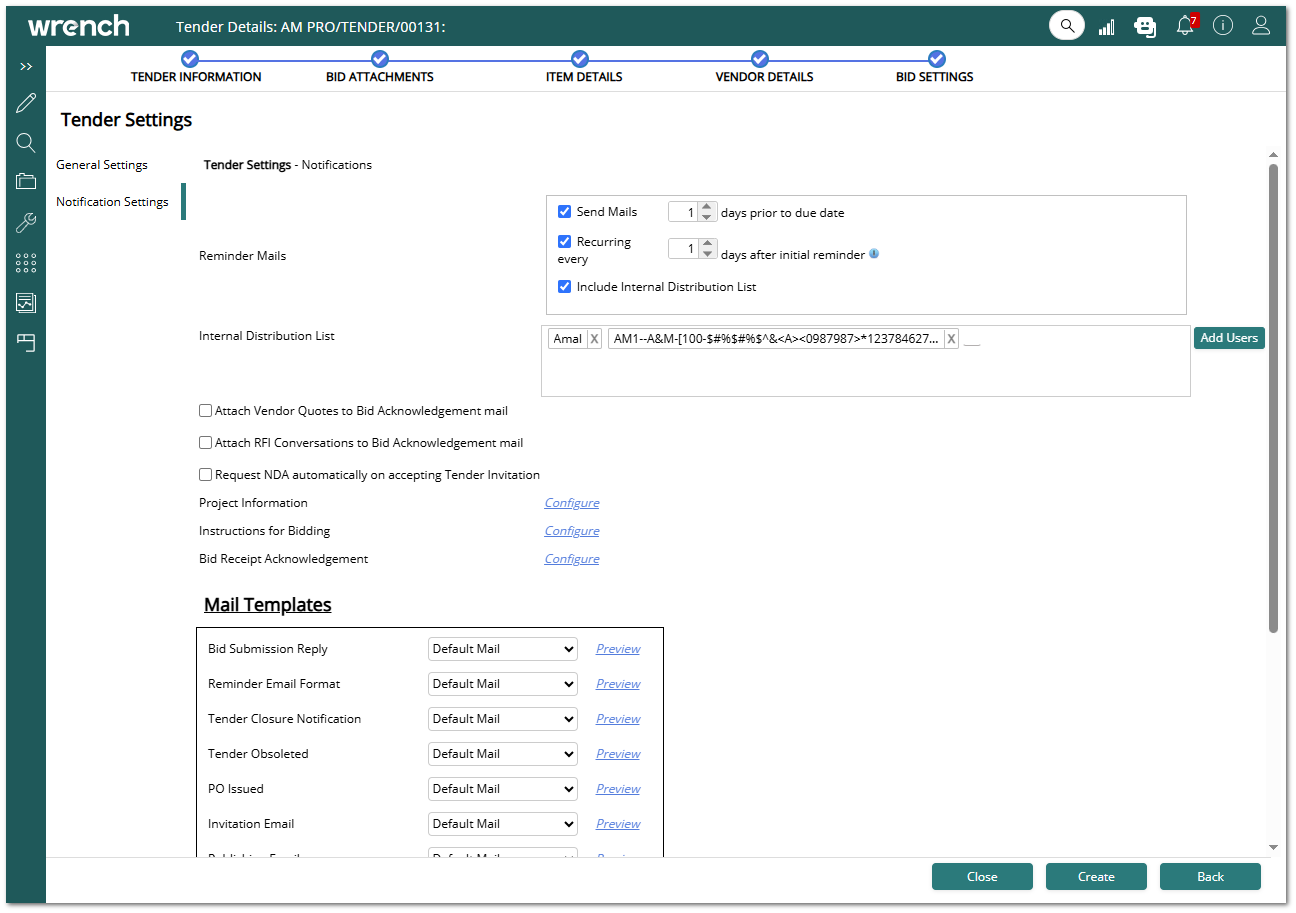Open the signal bars icon in header
Screen dimensions: 1296x913
[x=1106, y=27]
